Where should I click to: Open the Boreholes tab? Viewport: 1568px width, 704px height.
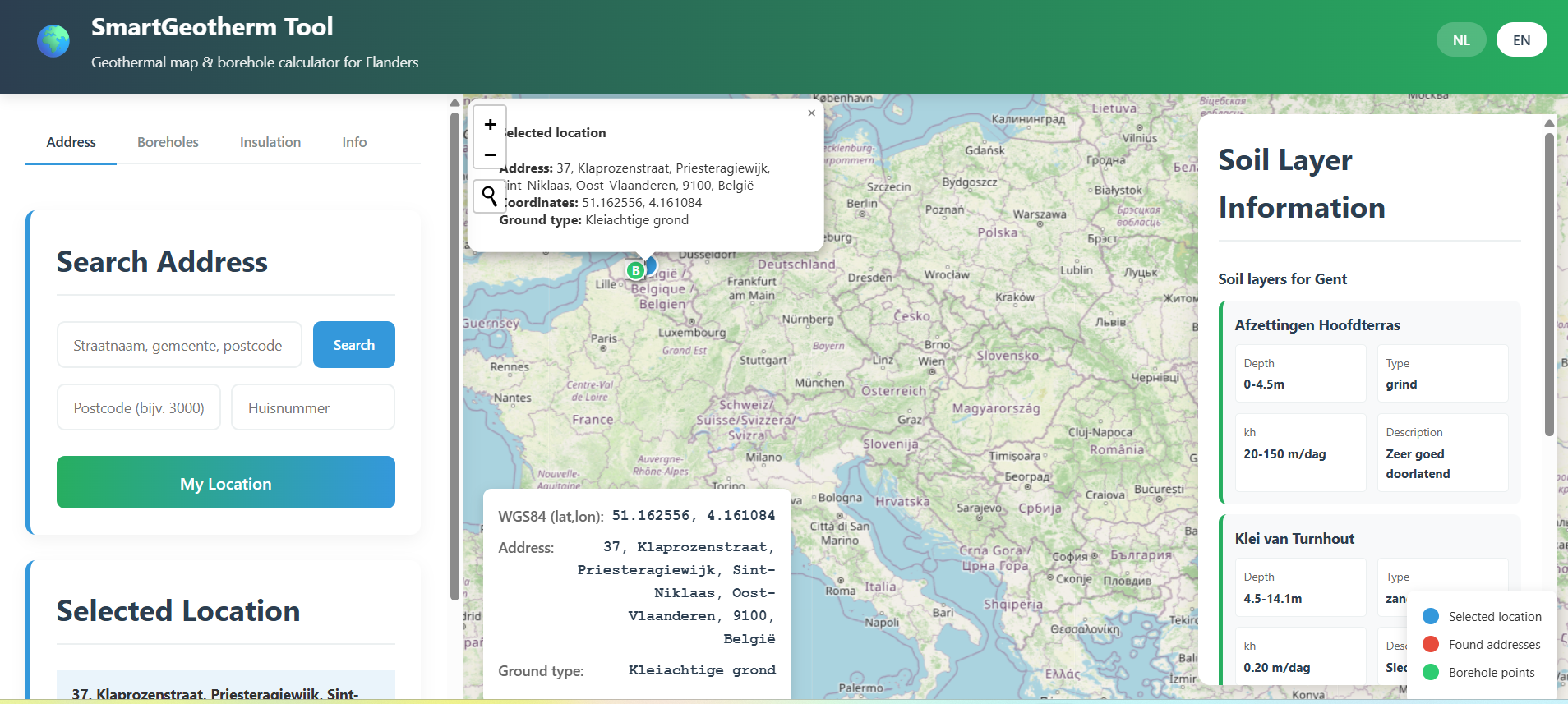(168, 142)
